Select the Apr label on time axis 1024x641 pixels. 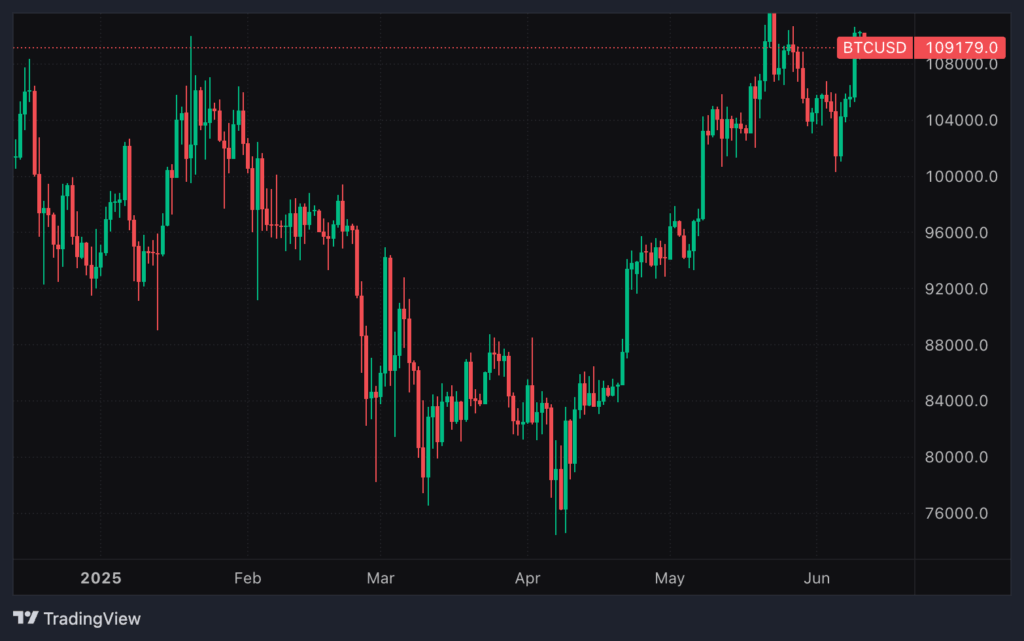coord(526,578)
